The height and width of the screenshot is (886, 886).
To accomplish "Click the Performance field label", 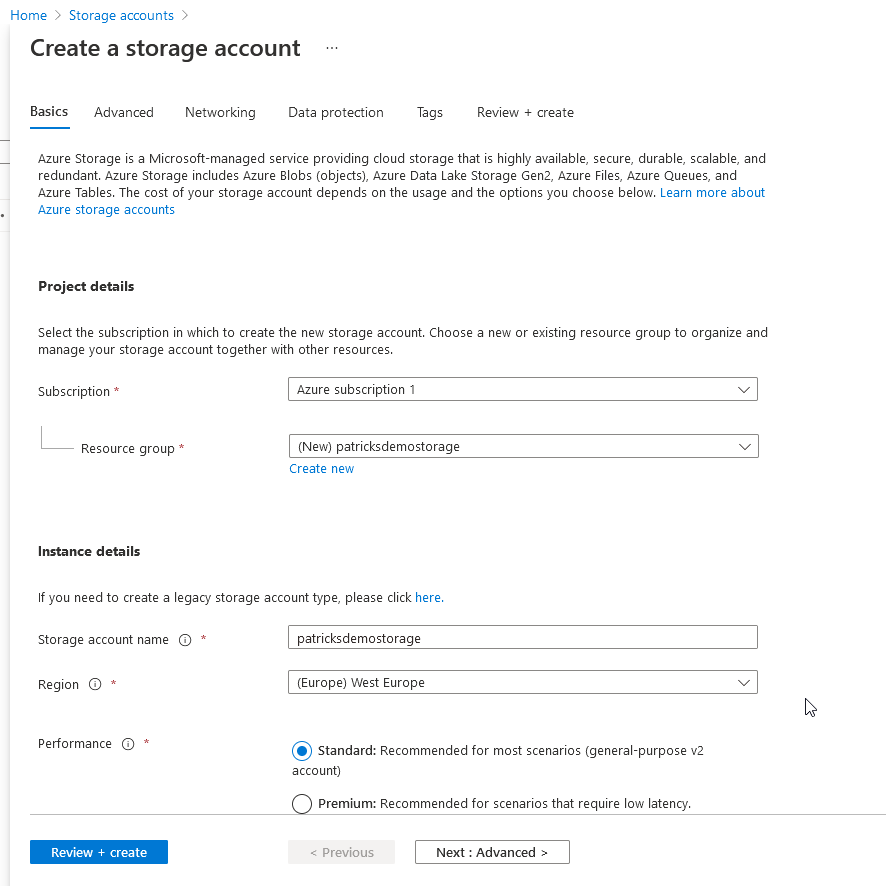I will (x=75, y=744).
